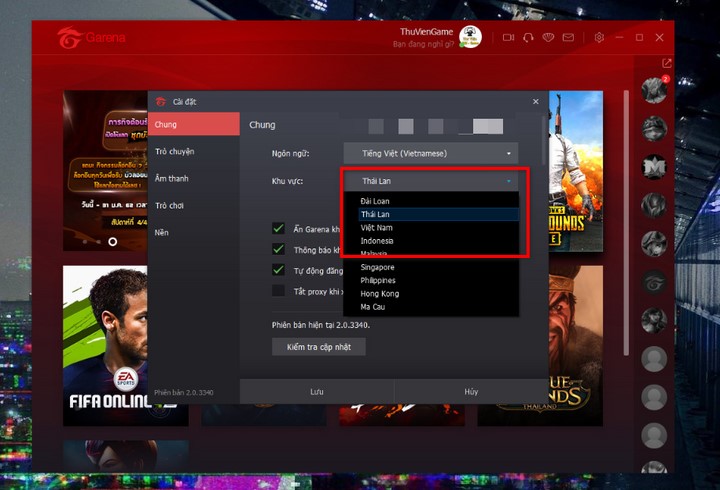Screen dimensions: 720x490
Task: Click the video camera icon in header
Action: pos(507,37)
